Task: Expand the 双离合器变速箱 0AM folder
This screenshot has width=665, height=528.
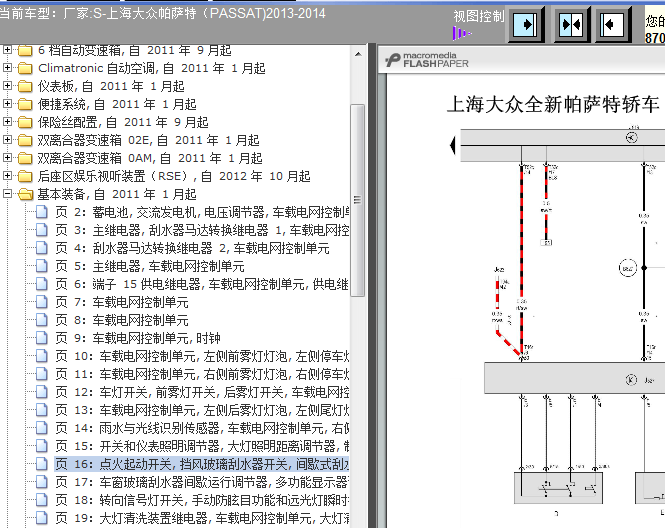Action: point(7,158)
